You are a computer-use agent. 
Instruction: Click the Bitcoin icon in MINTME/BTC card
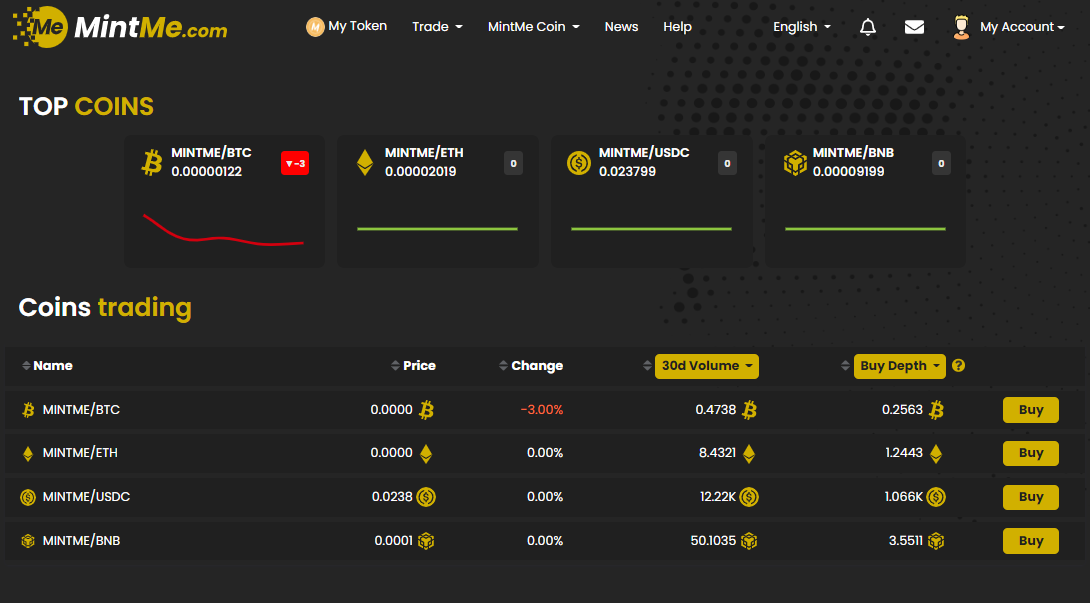[152, 163]
